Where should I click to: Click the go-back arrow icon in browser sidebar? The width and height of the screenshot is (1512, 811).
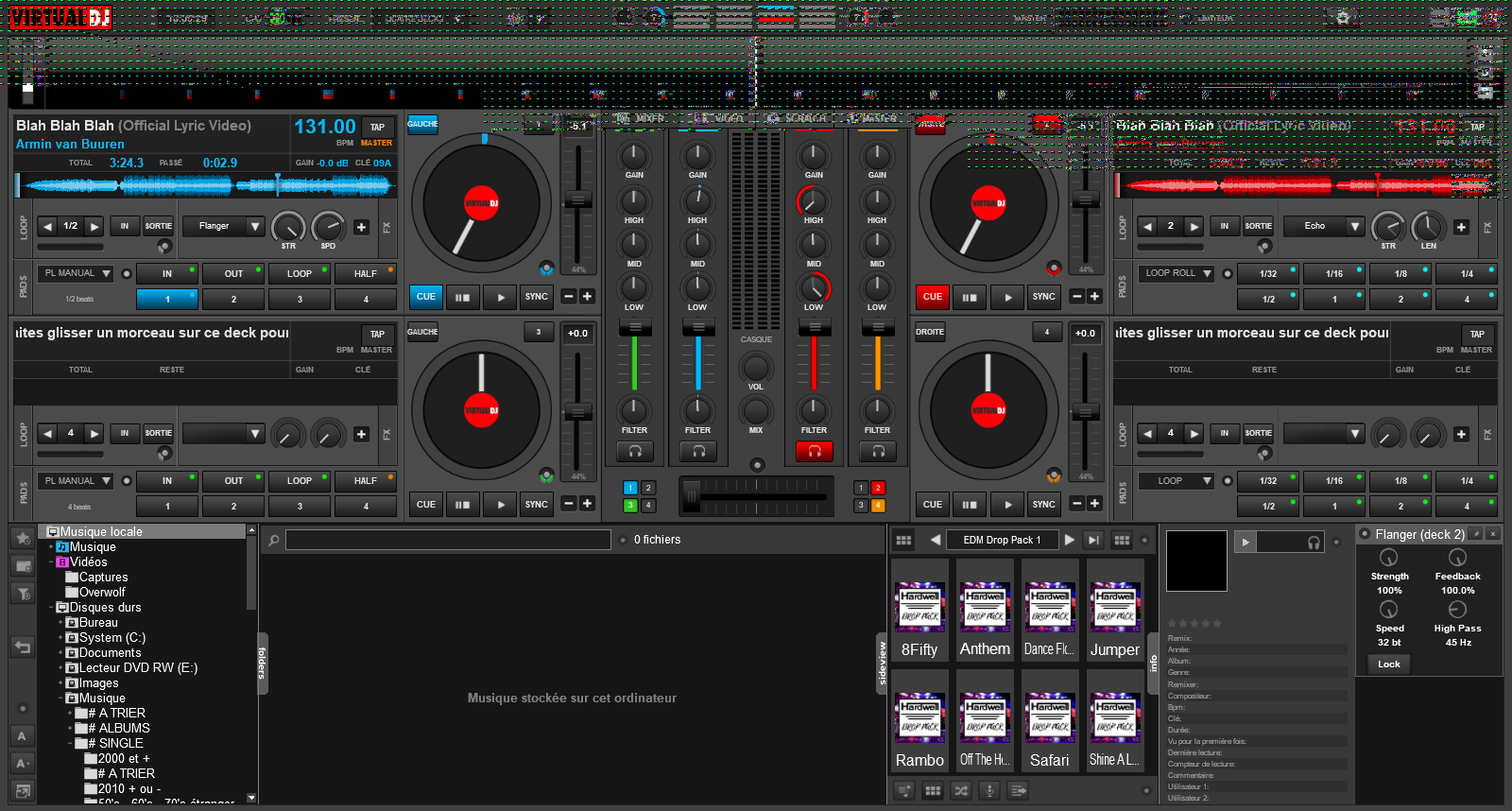pos(23,647)
